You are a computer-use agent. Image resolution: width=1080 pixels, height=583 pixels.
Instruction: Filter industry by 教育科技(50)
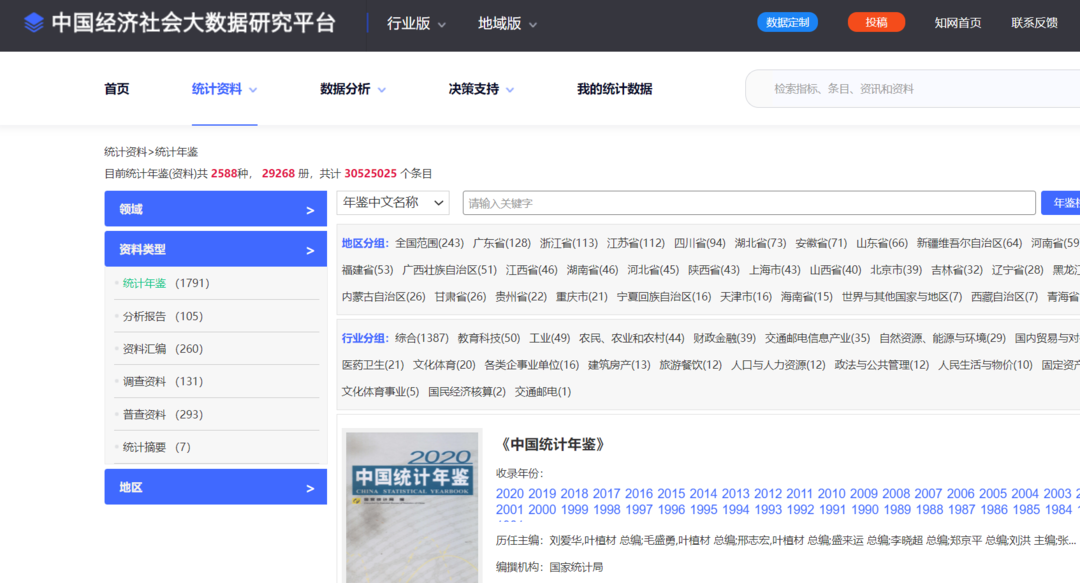point(488,338)
